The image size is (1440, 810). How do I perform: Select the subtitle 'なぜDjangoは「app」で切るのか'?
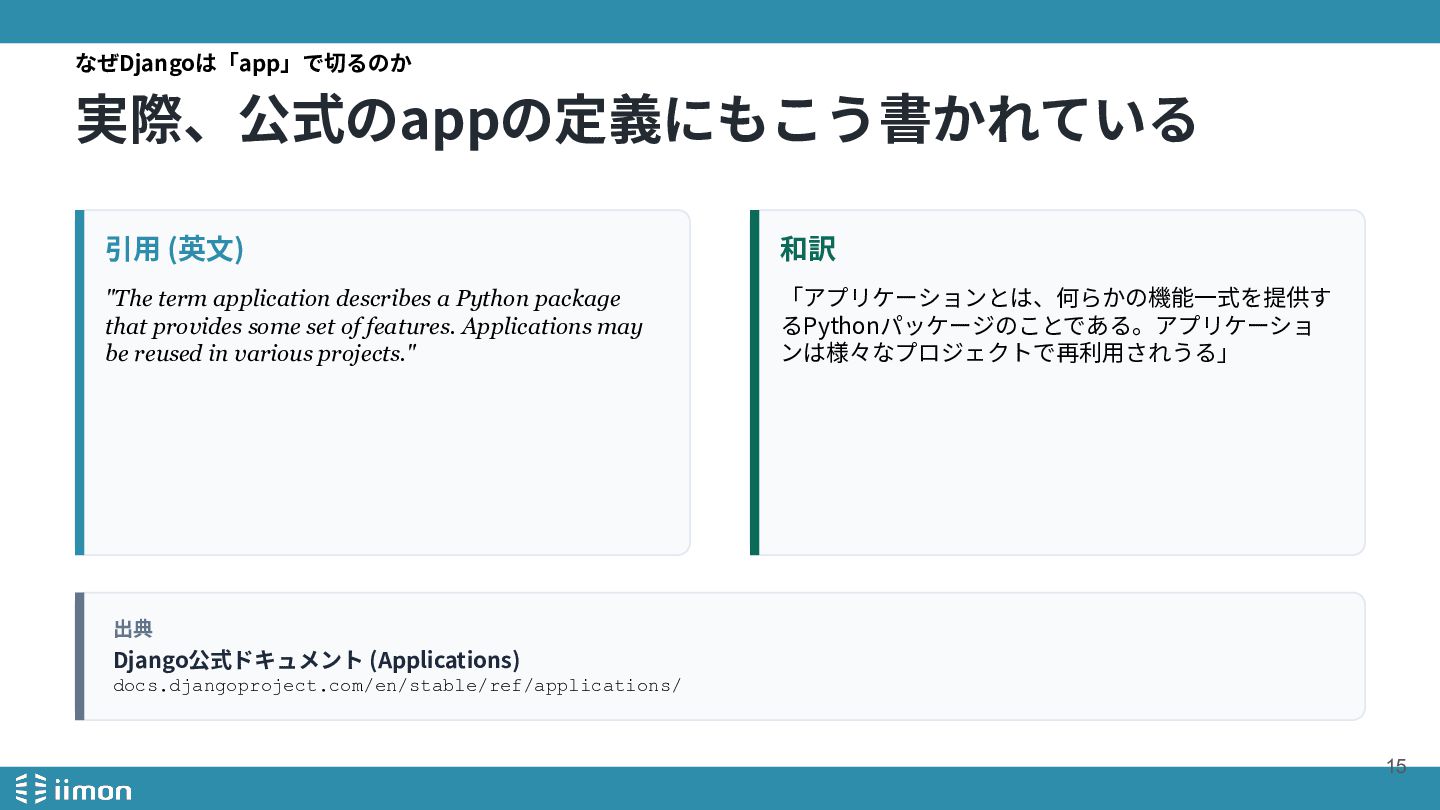click(x=244, y=63)
